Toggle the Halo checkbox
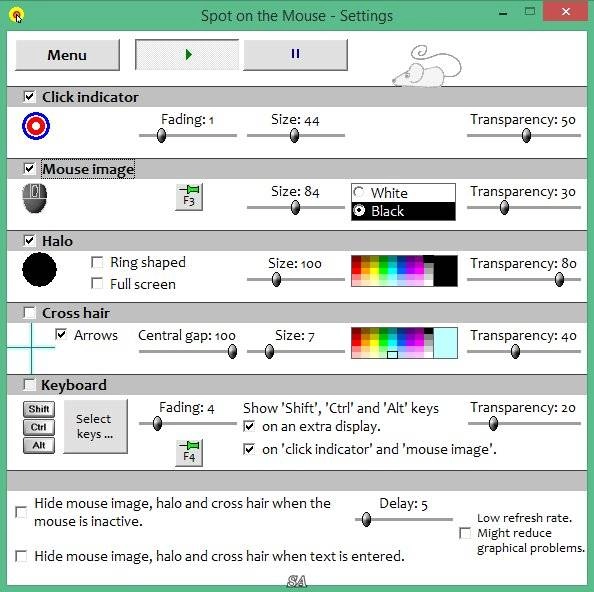 pos(29,241)
